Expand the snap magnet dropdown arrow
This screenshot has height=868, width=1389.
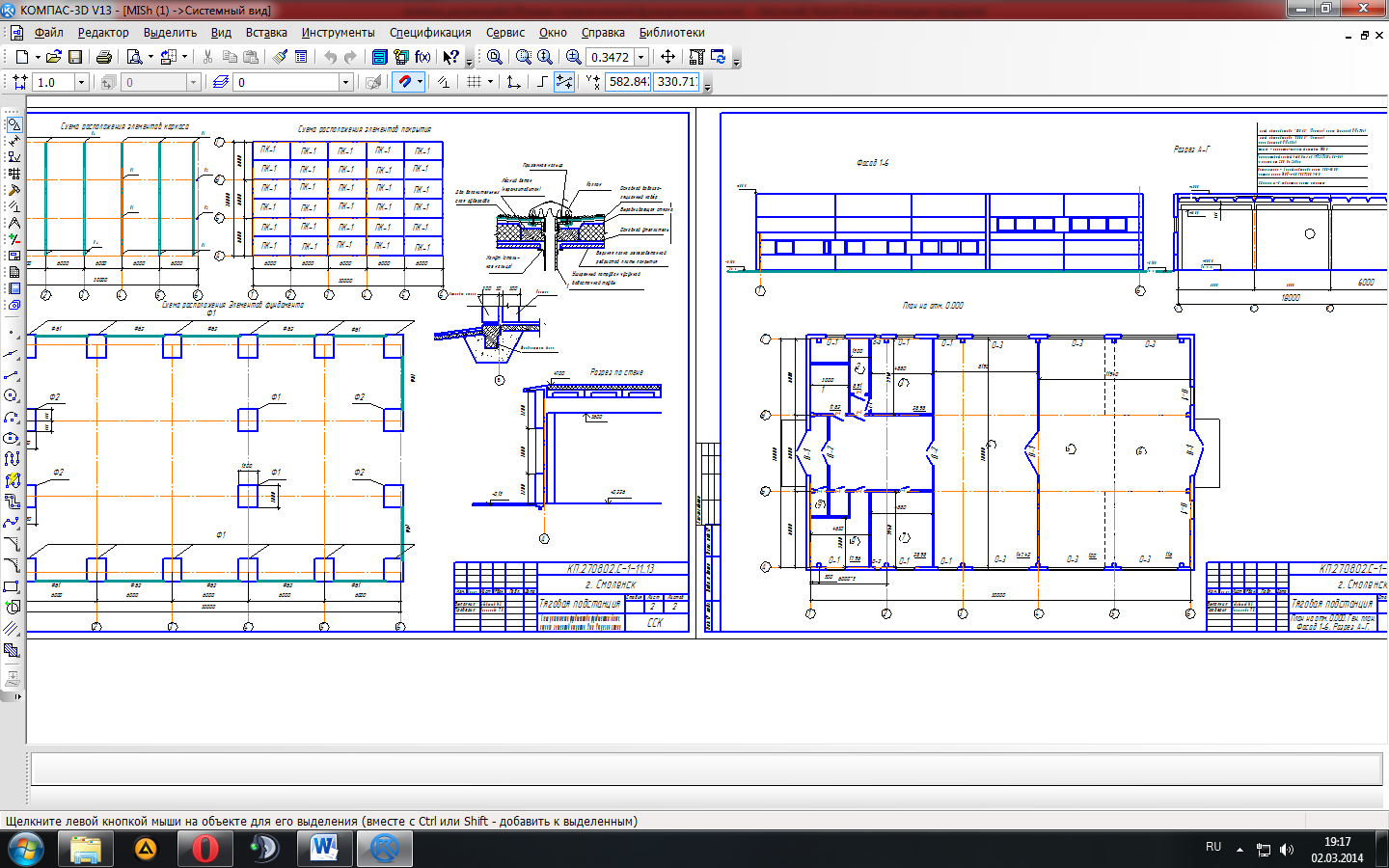tap(420, 82)
